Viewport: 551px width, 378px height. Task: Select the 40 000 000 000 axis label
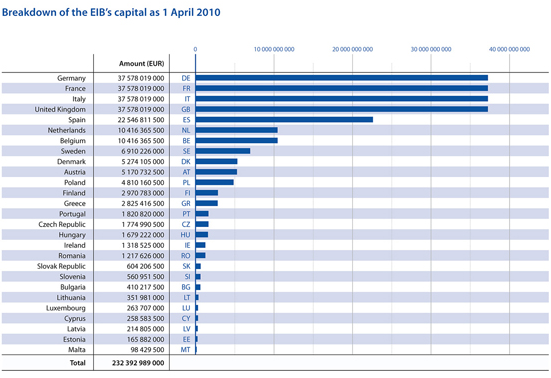[x=509, y=50]
